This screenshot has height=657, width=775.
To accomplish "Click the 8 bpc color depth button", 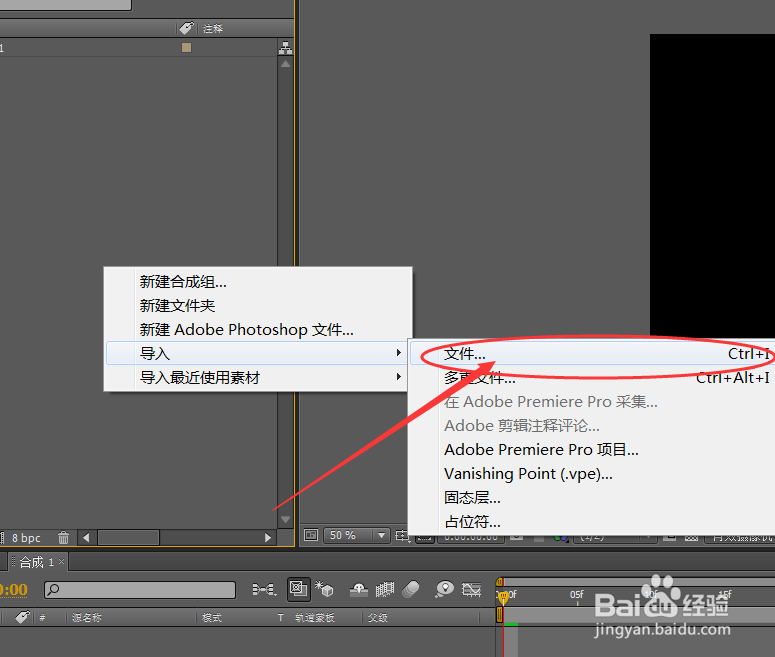I will coord(26,538).
